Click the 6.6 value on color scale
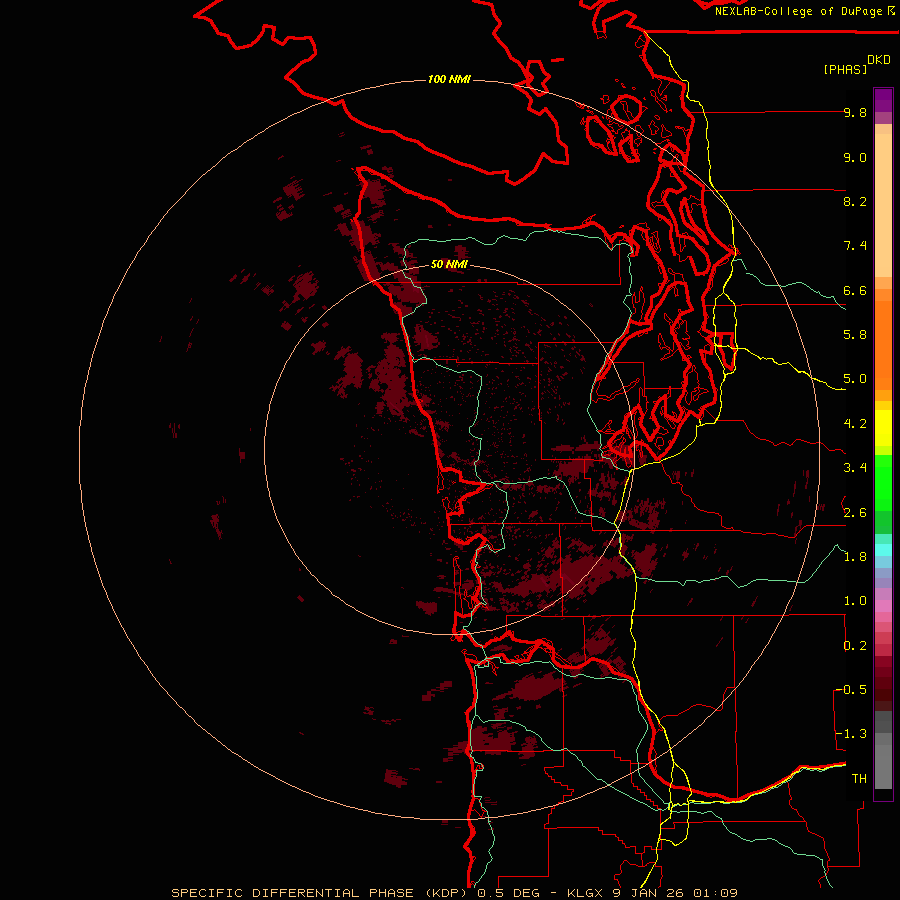Image resolution: width=900 pixels, height=900 pixels. click(x=855, y=290)
